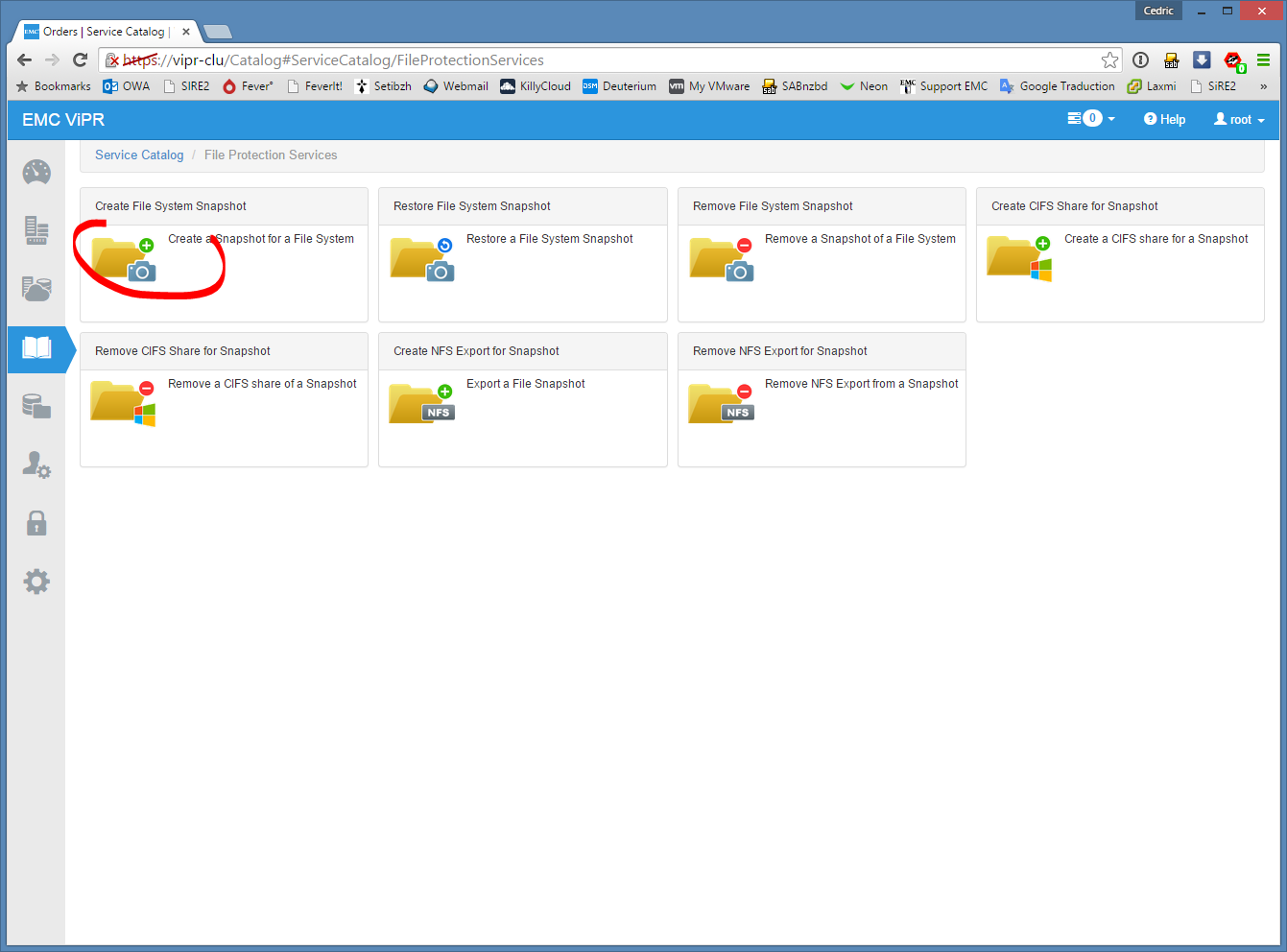Bookmark this page with the star icon
Viewport: 1287px width, 952px height.
(1110, 60)
